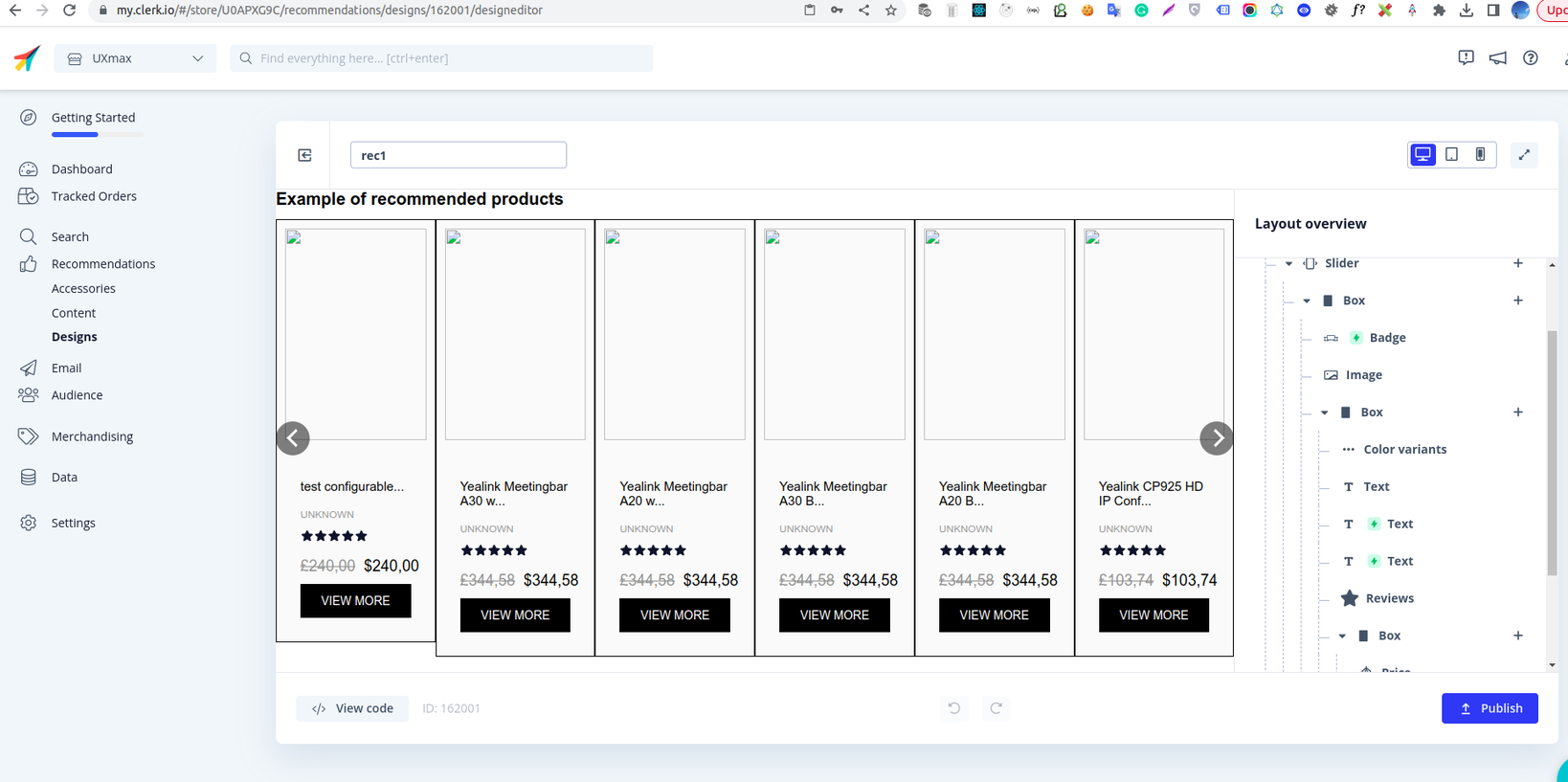Click star rating of test configurable product

click(x=334, y=537)
